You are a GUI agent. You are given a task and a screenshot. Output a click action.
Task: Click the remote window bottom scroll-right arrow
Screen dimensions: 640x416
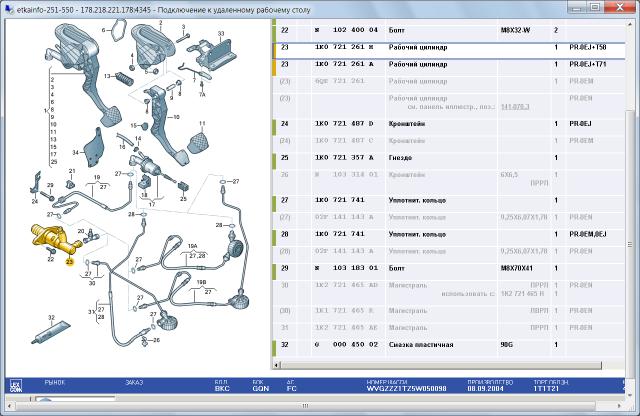620,406
